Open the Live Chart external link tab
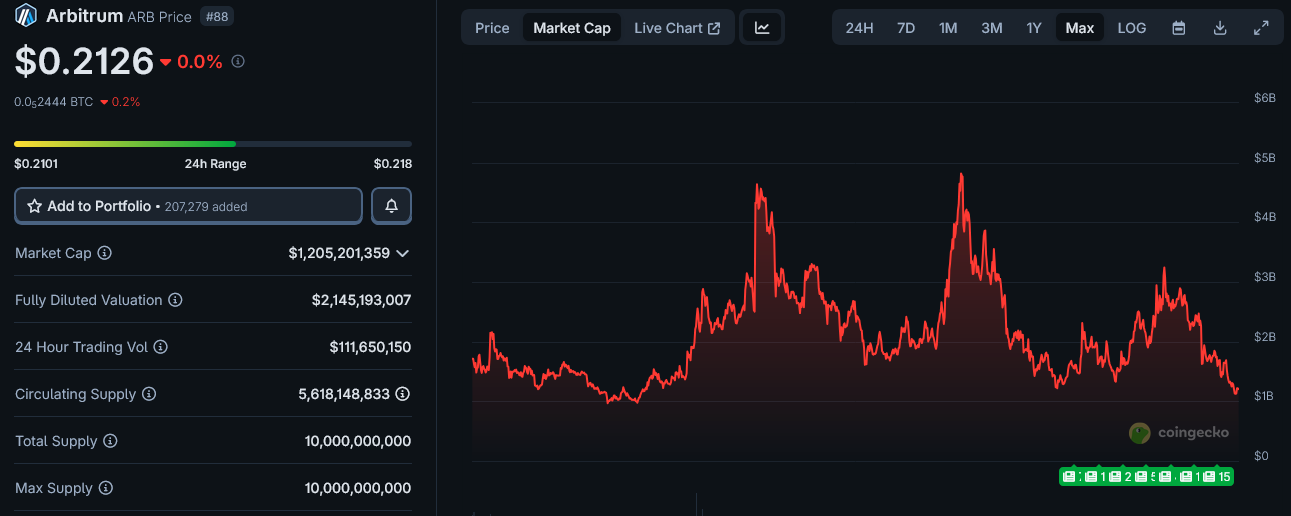The image size is (1291, 516). [x=677, y=28]
